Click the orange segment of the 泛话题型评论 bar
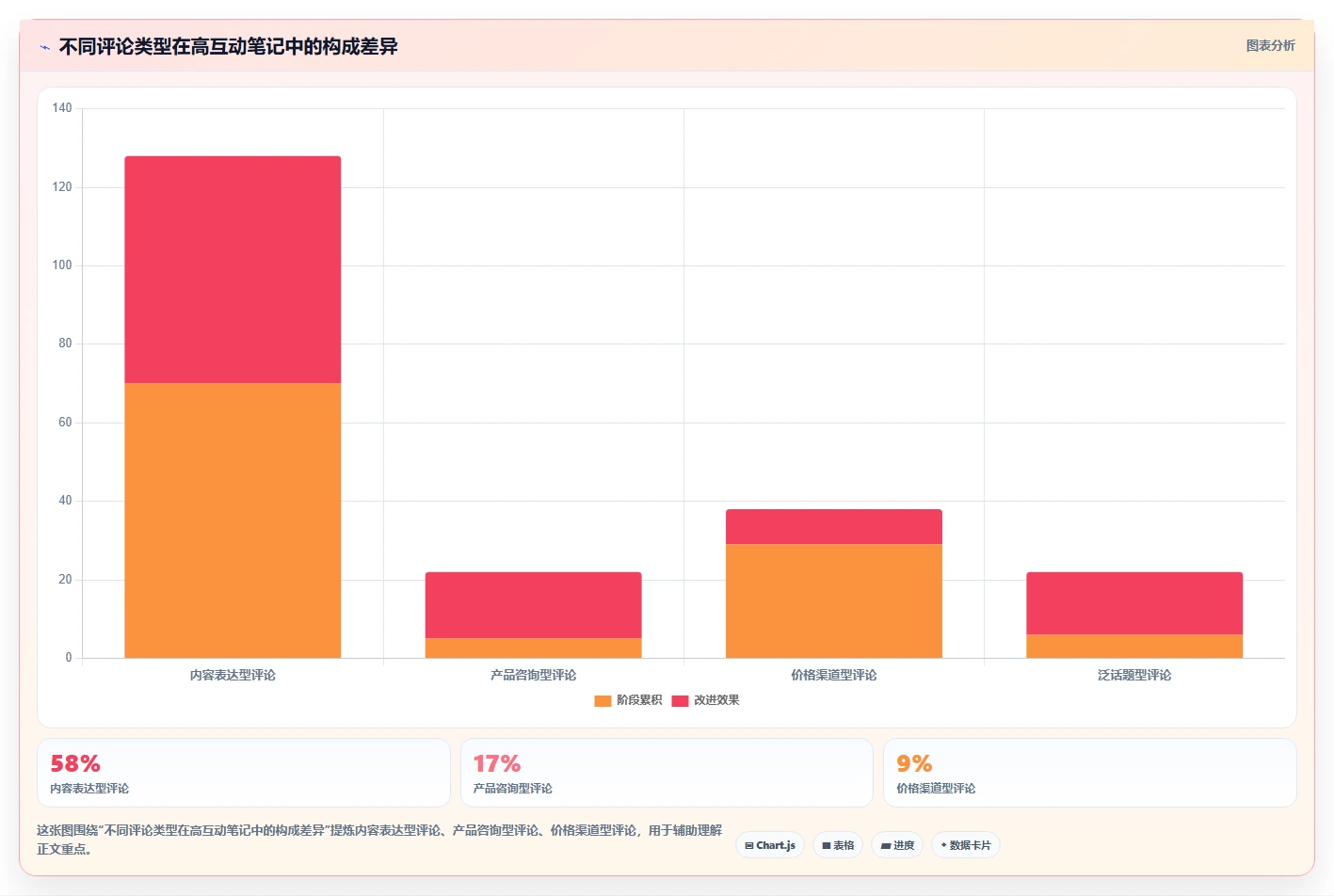This screenshot has height=896, width=1334. 1134,647
